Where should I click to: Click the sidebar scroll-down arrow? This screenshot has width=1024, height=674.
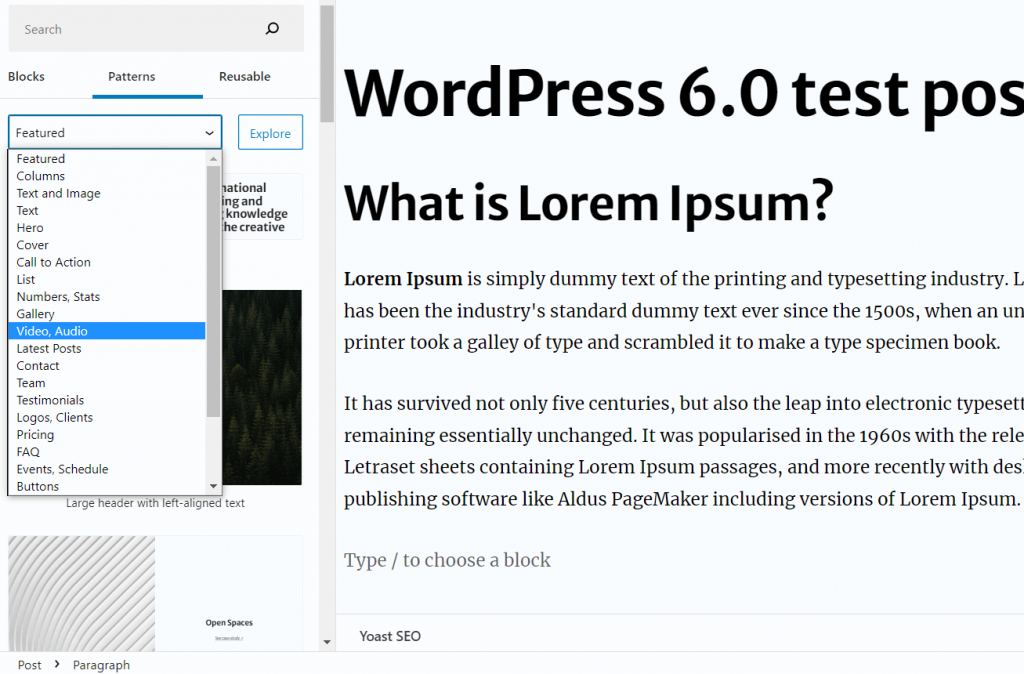(x=326, y=641)
